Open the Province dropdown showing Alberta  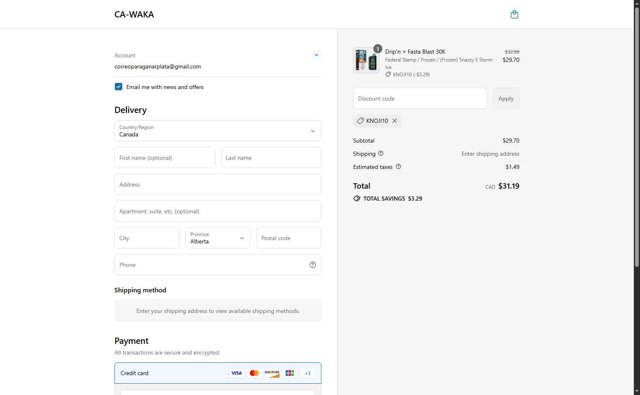click(x=218, y=238)
